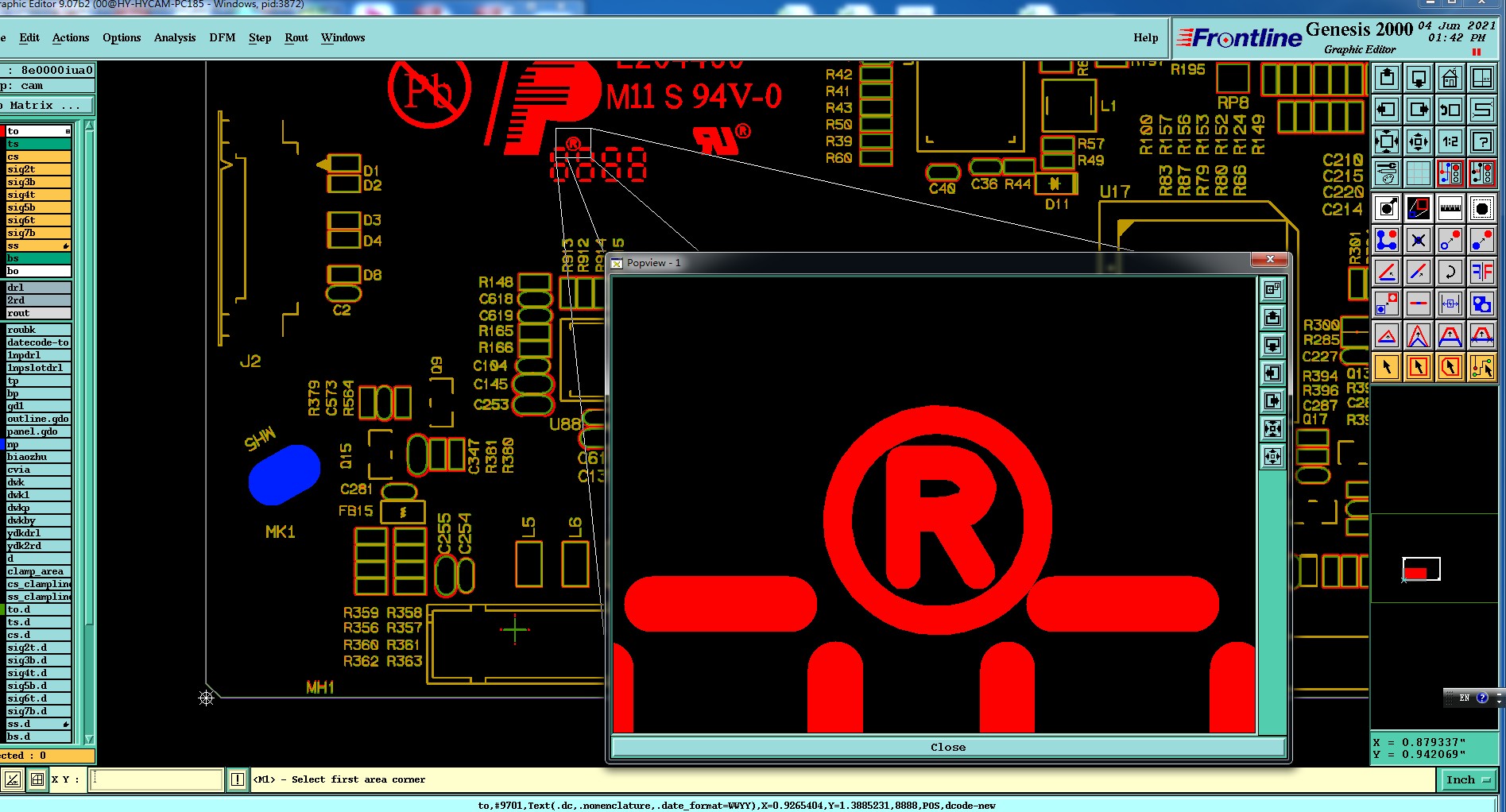Select the 'datecode-to' layer row

(x=38, y=342)
